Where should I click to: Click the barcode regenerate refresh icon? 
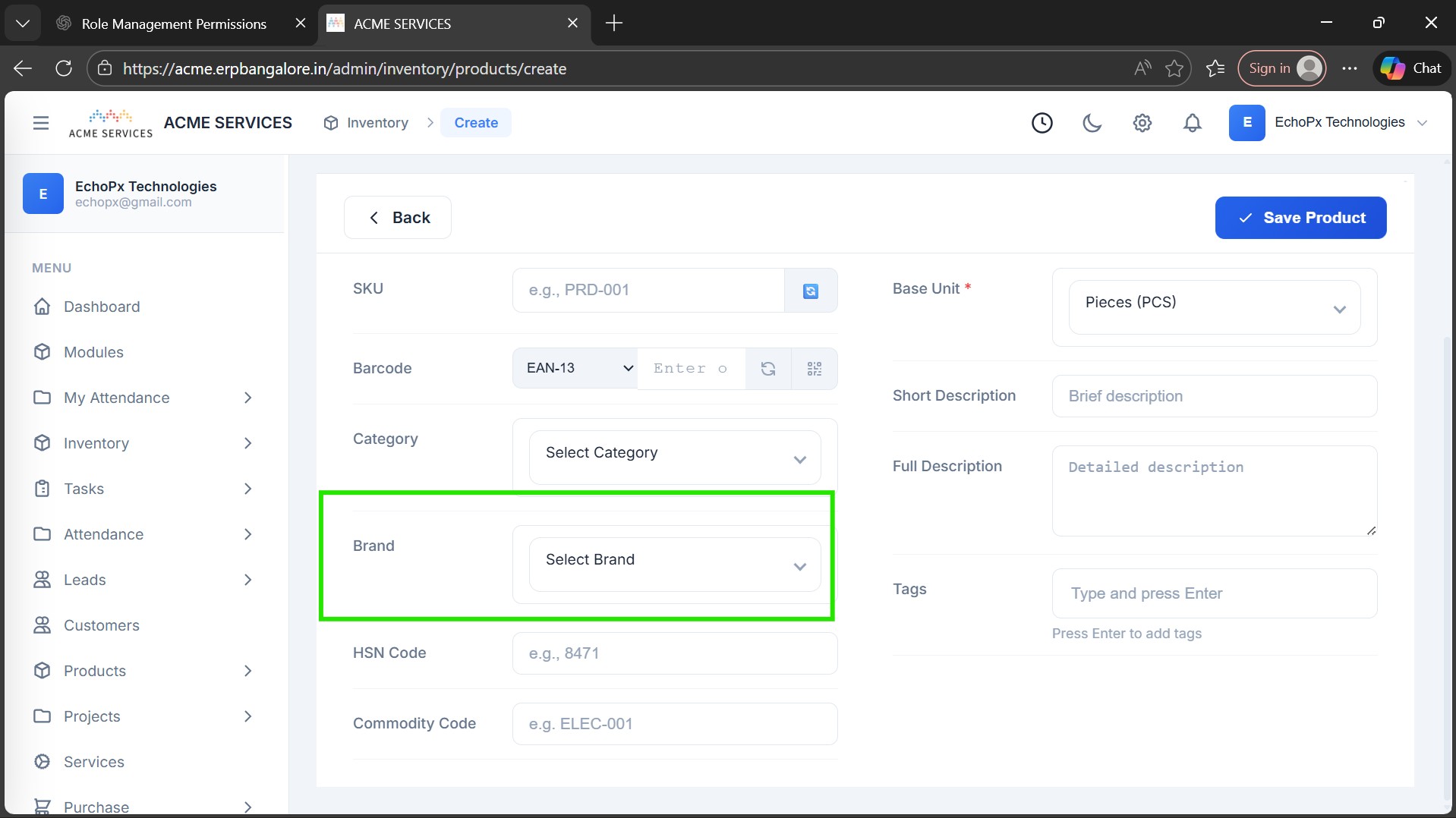tap(768, 369)
